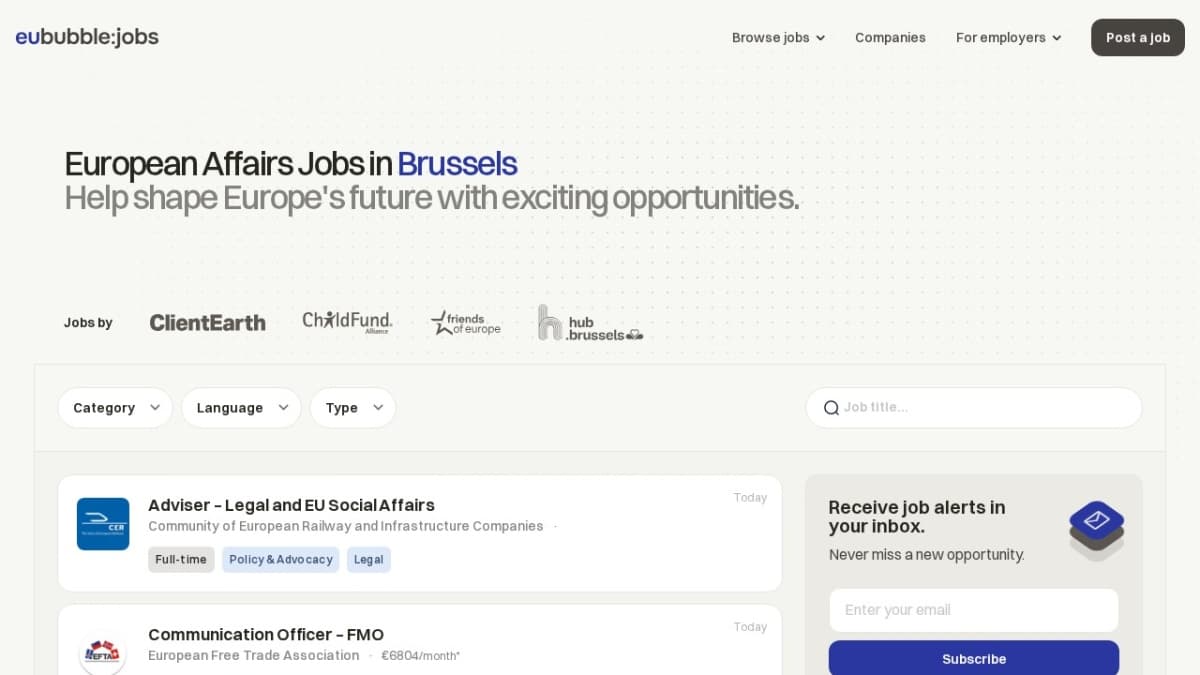The width and height of the screenshot is (1200, 675).
Task: Click the hub.brussels logo
Action: click(590, 322)
